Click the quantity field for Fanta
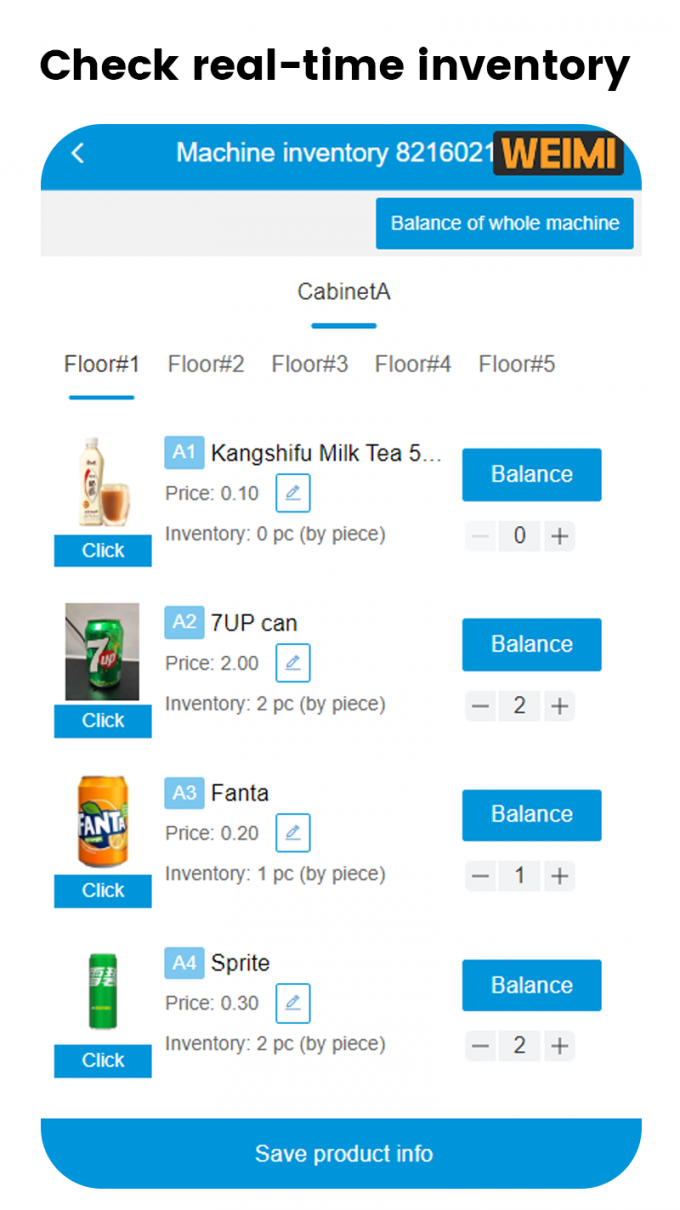 [x=519, y=876]
